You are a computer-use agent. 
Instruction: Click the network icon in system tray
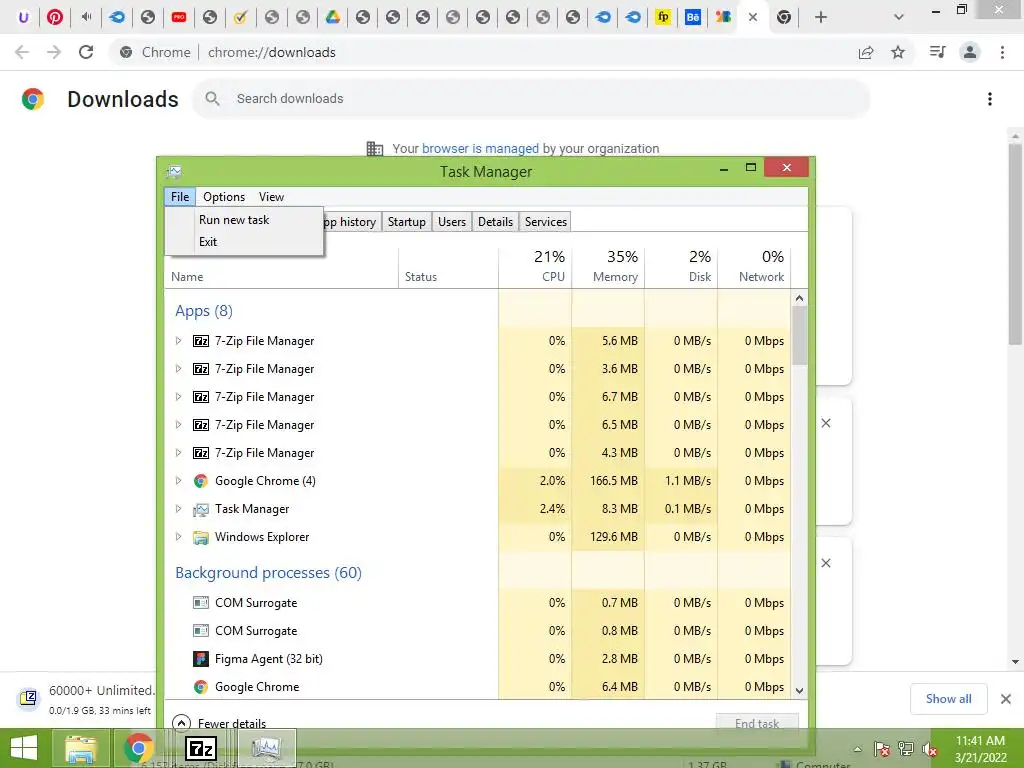coord(906,749)
